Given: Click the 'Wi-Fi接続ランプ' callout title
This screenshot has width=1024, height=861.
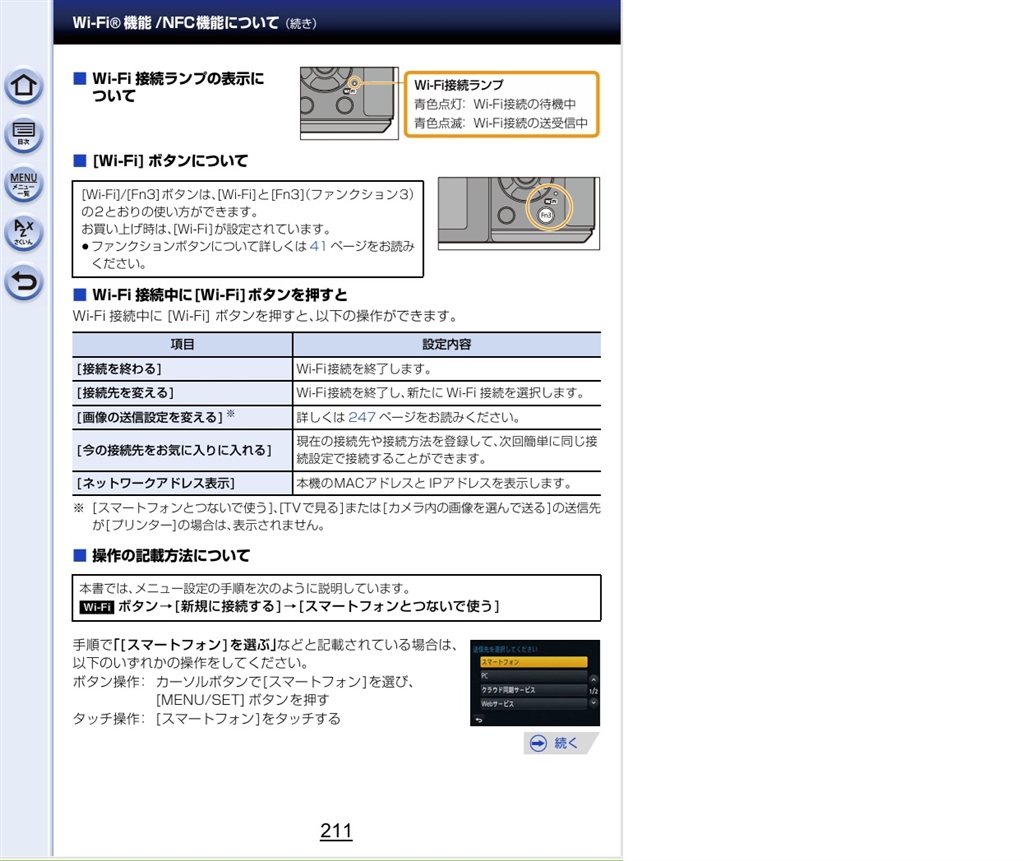Looking at the screenshot, I should (x=459, y=85).
